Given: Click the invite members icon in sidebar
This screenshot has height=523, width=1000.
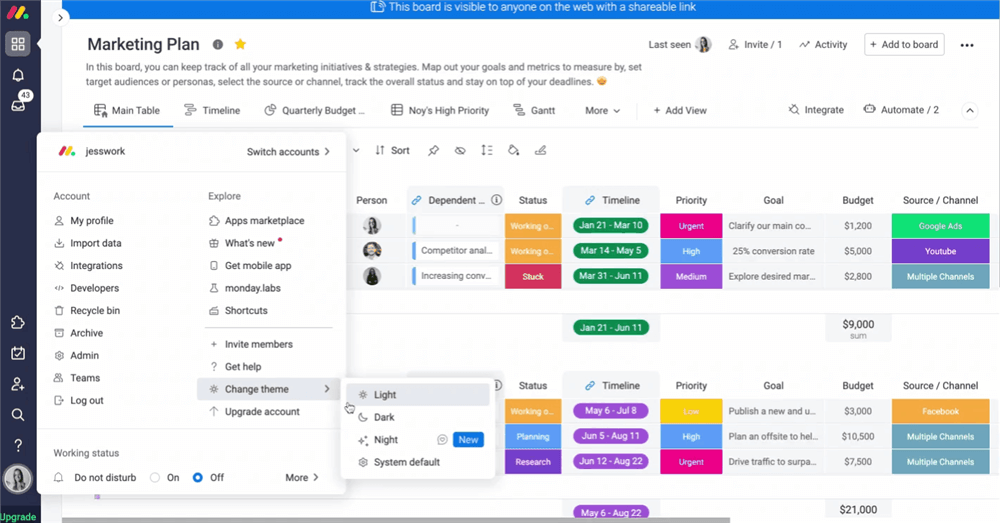Looking at the screenshot, I should point(18,384).
